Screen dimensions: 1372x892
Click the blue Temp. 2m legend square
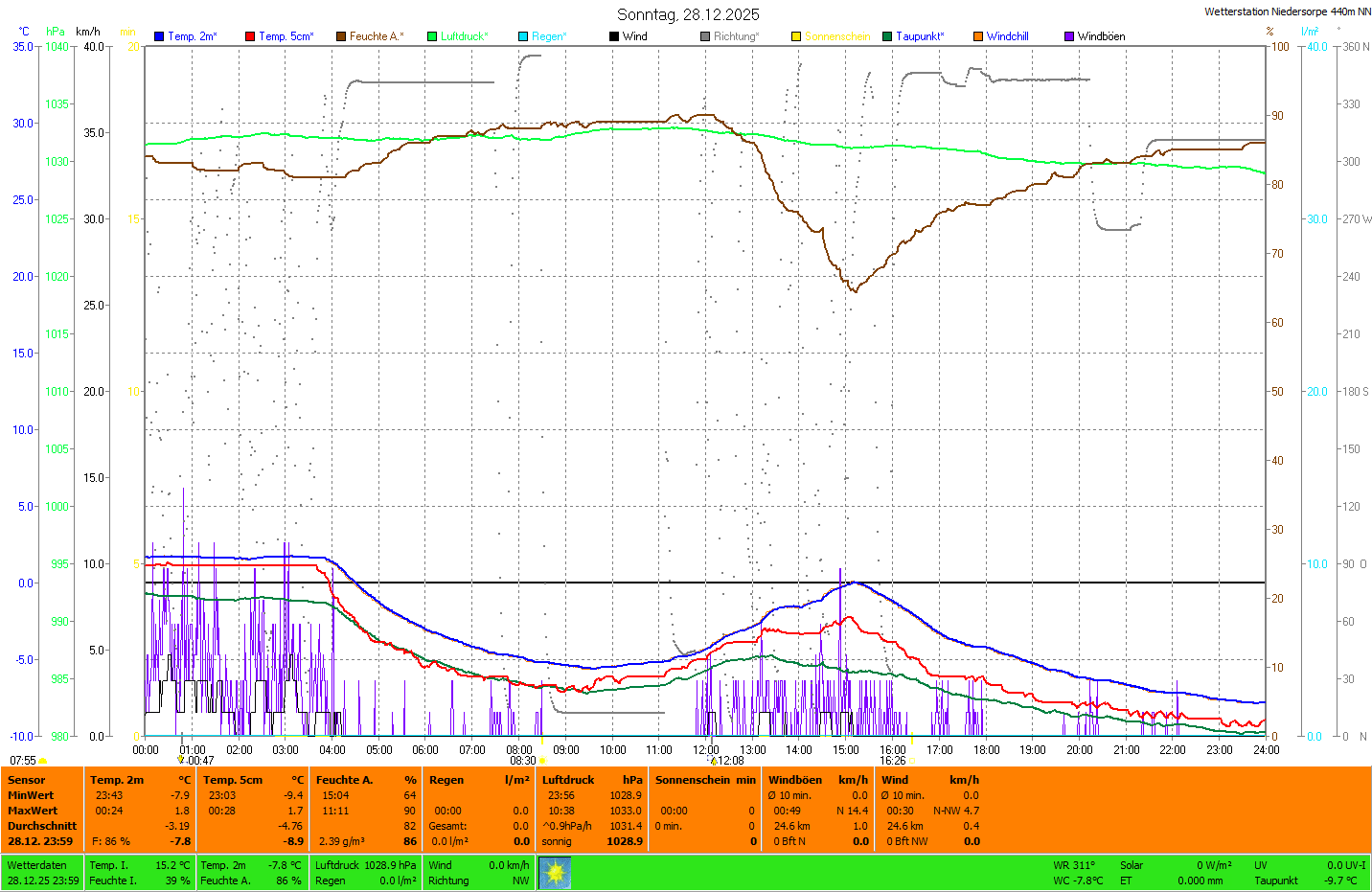pyautogui.click(x=159, y=36)
